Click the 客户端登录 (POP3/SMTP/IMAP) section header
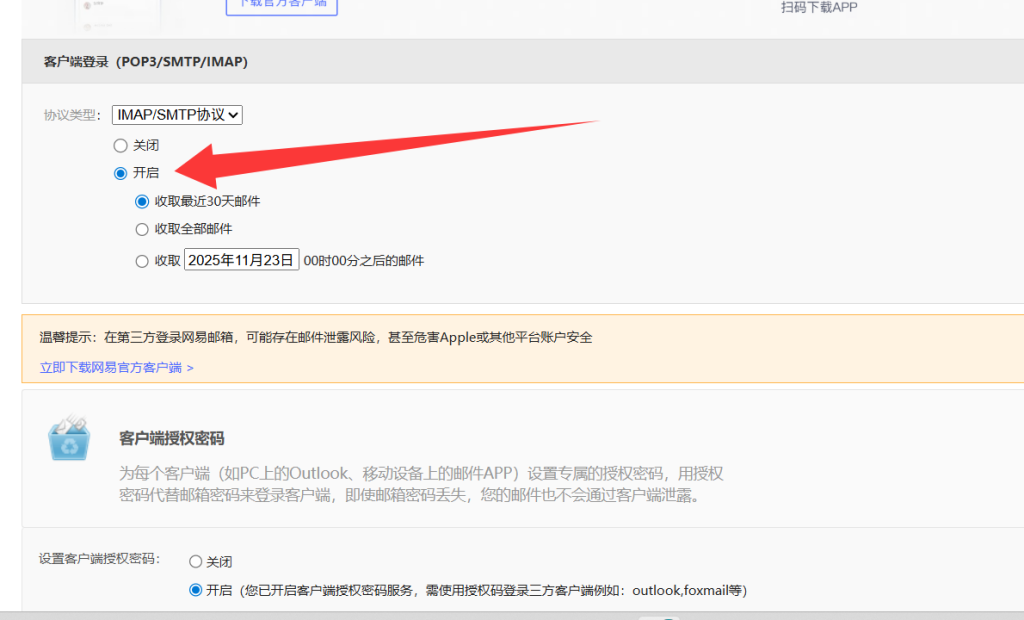The height and width of the screenshot is (620, 1024). pos(146,62)
